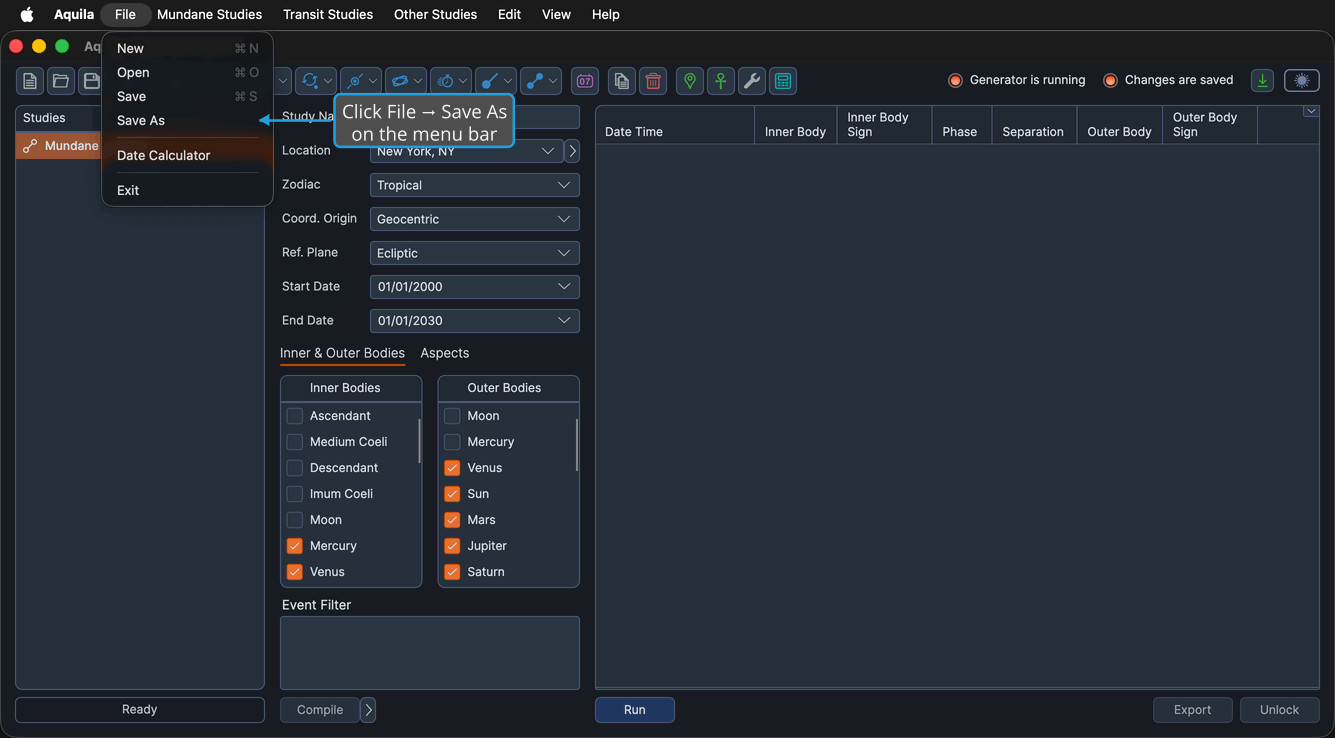Switch to the Aspects tab

tap(445, 353)
